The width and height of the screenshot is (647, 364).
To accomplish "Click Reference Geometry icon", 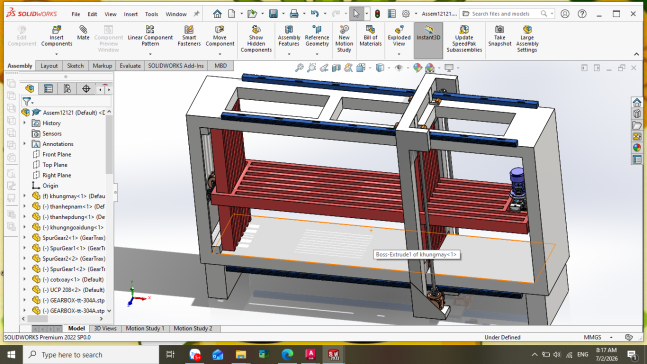I will (x=317, y=36).
